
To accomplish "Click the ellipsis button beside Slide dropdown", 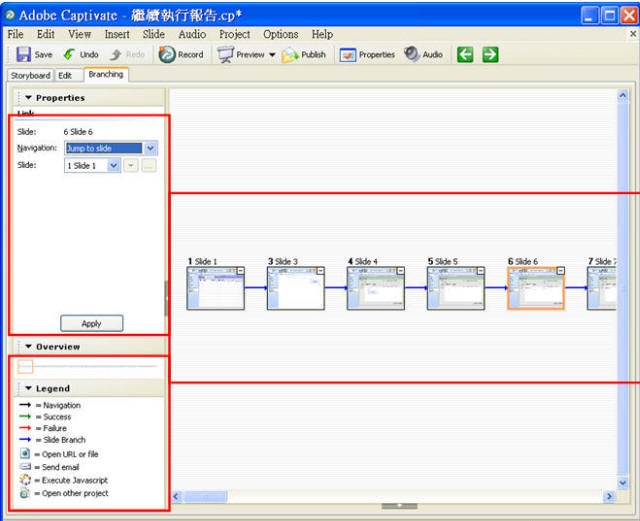I will pos(149,165).
